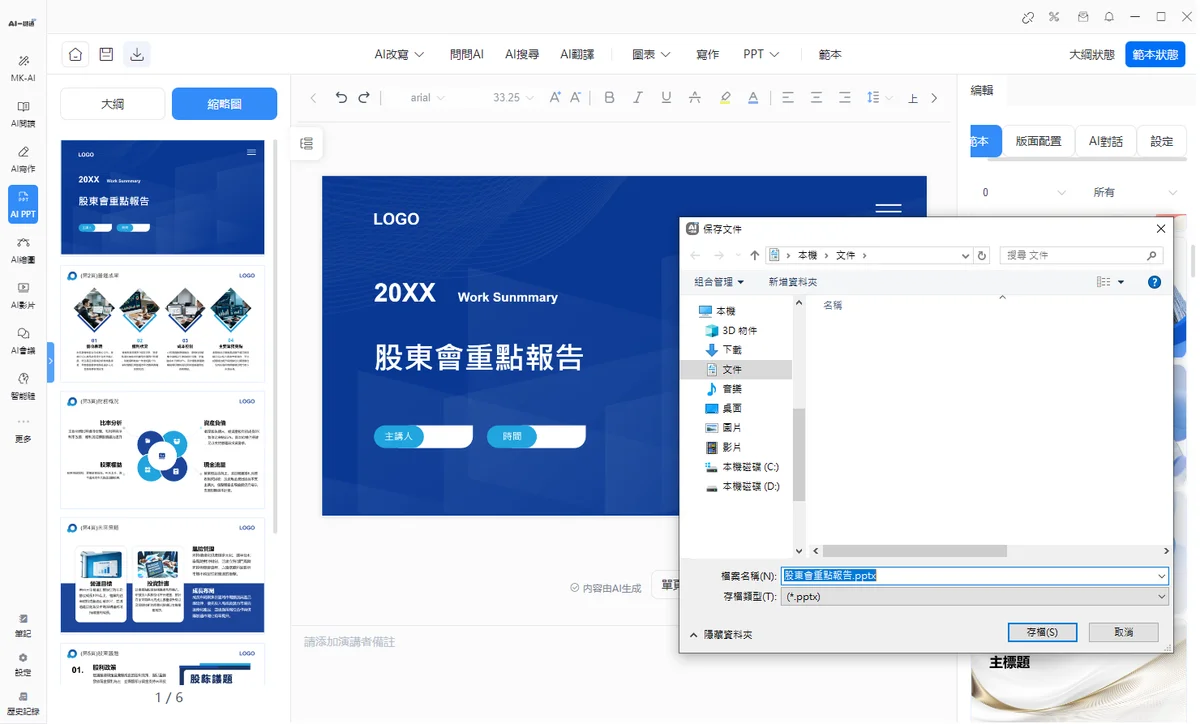Click 新增資料夾 in save dialog
This screenshot has width=1200, height=724.
(793, 282)
